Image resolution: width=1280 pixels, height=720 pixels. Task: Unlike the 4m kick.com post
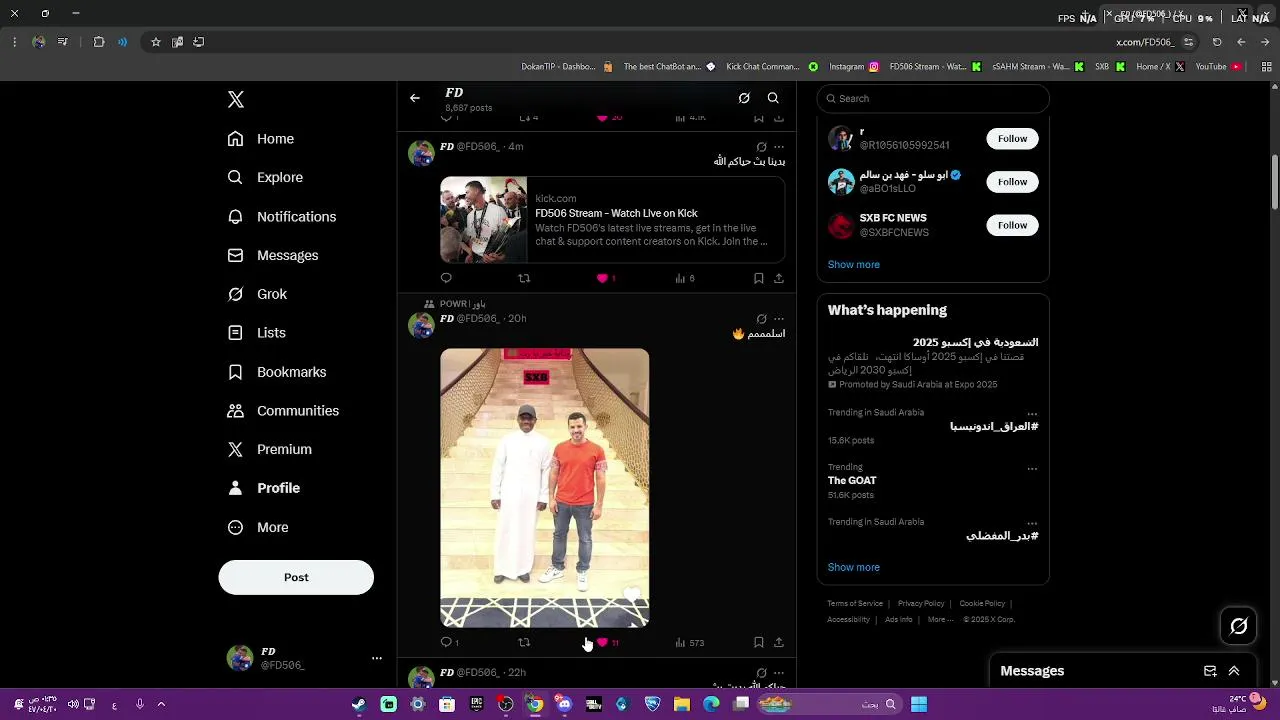602,278
